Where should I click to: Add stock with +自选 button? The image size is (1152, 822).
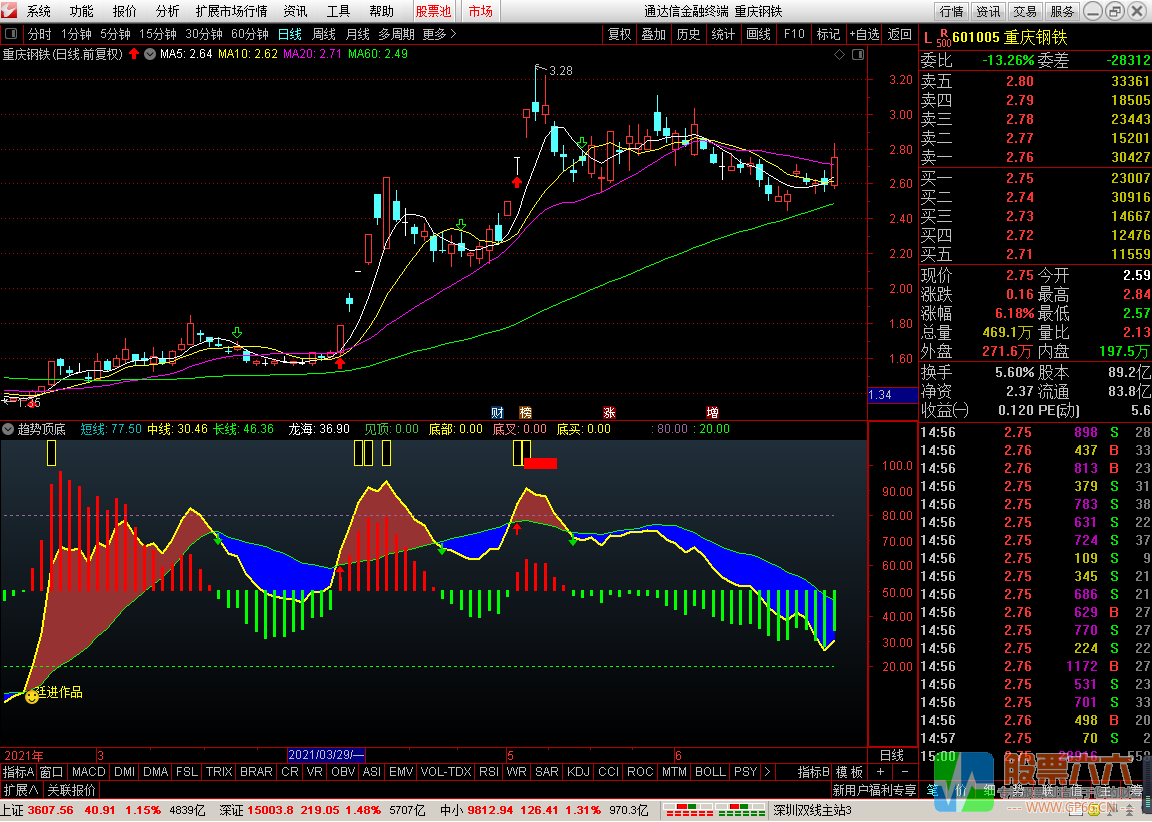point(864,34)
